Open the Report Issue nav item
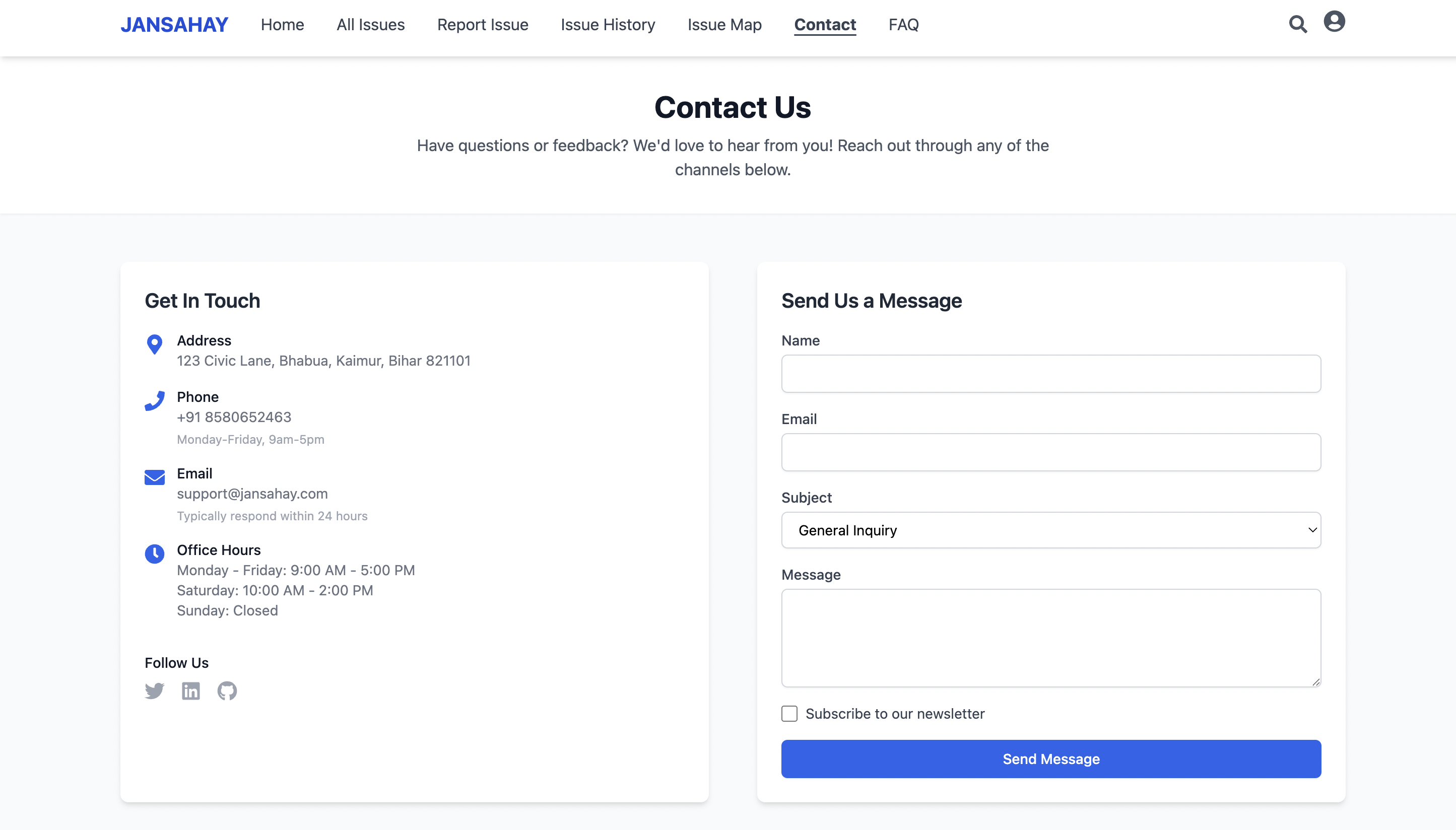 tap(482, 25)
